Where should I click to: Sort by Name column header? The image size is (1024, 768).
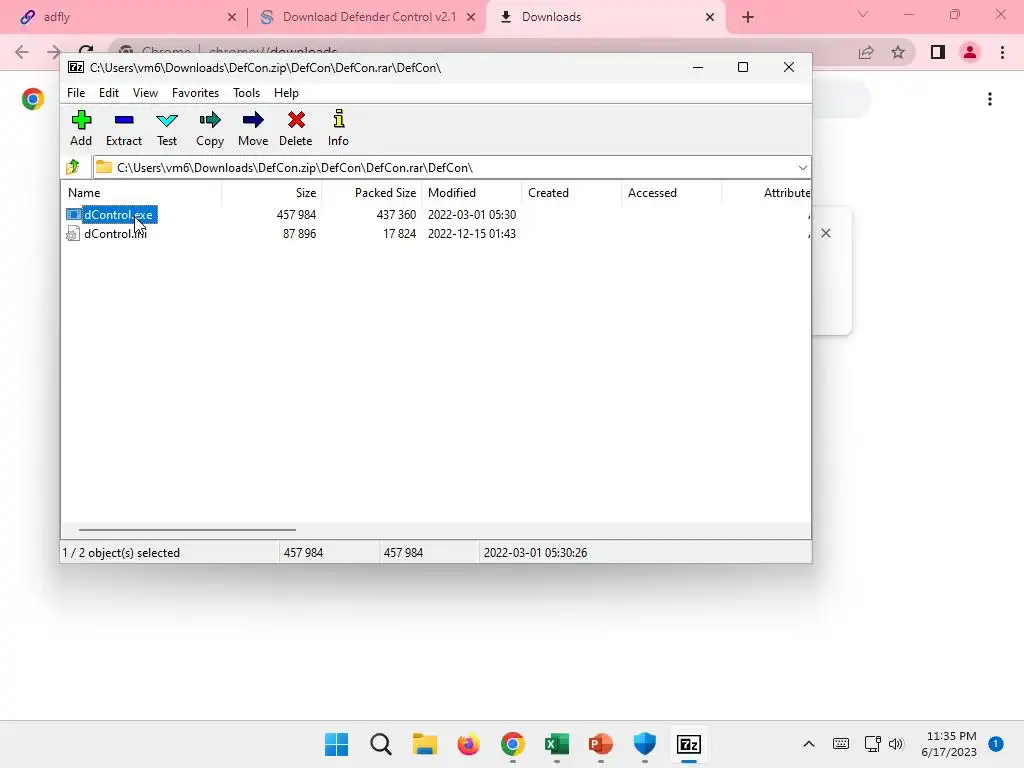(x=142, y=193)
